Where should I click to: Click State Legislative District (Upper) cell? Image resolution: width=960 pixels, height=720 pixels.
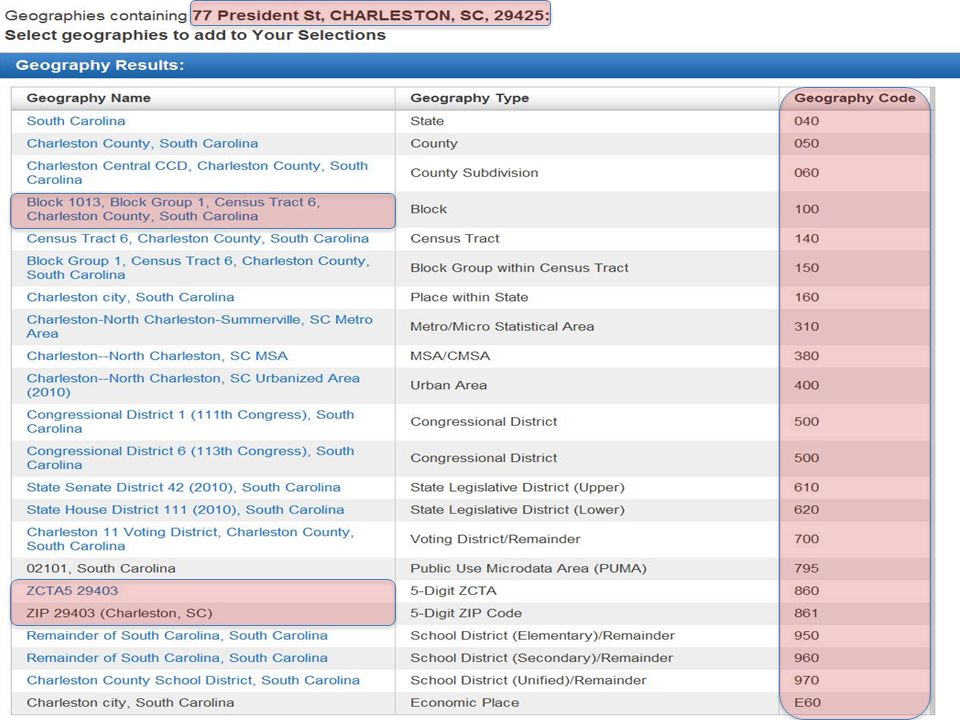[517, 487]
